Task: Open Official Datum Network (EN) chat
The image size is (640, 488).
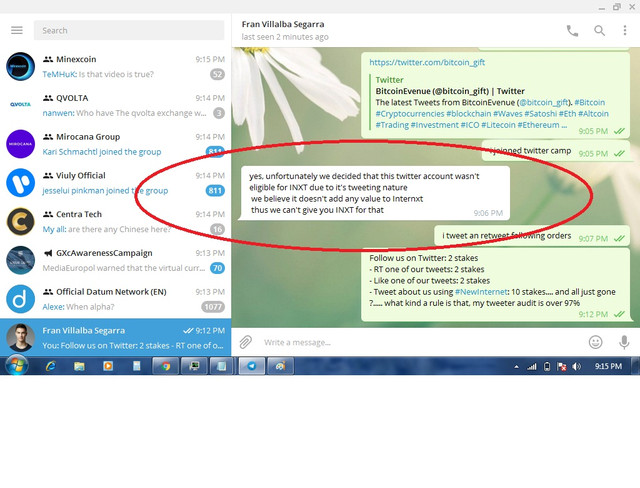Action: tap(116, 299)
